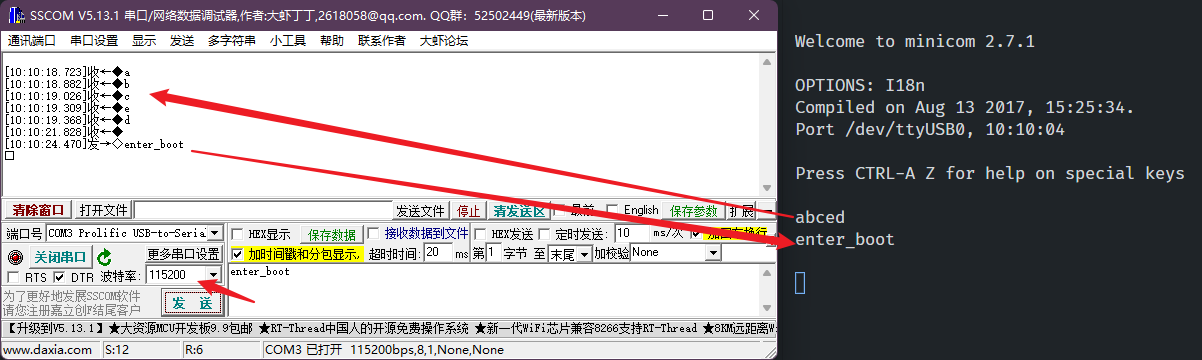Open the 联系作者 menu
1202x360 pixels.
pos(382,41)
